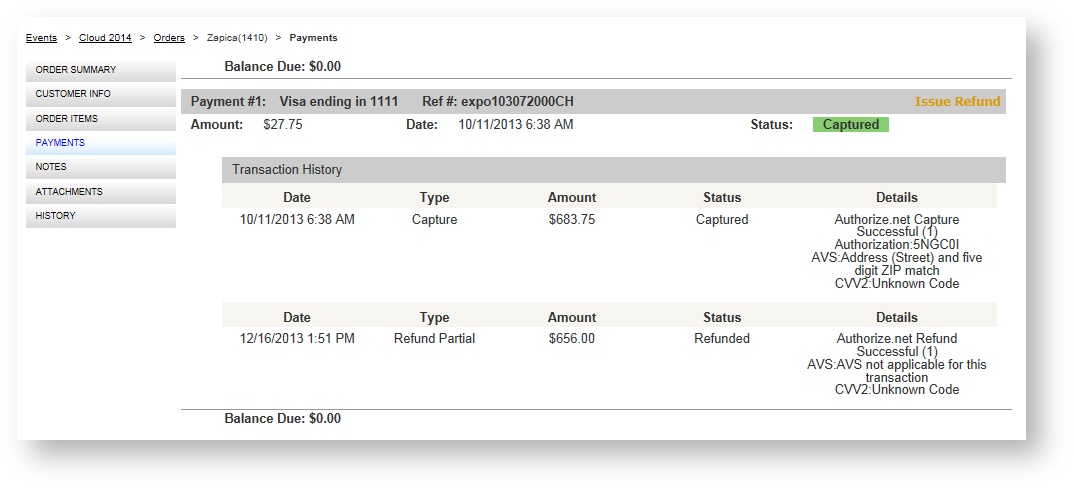Screen dimensions: 1074x488
Task: Click the Refunded status cell
Action: point(722,339)
